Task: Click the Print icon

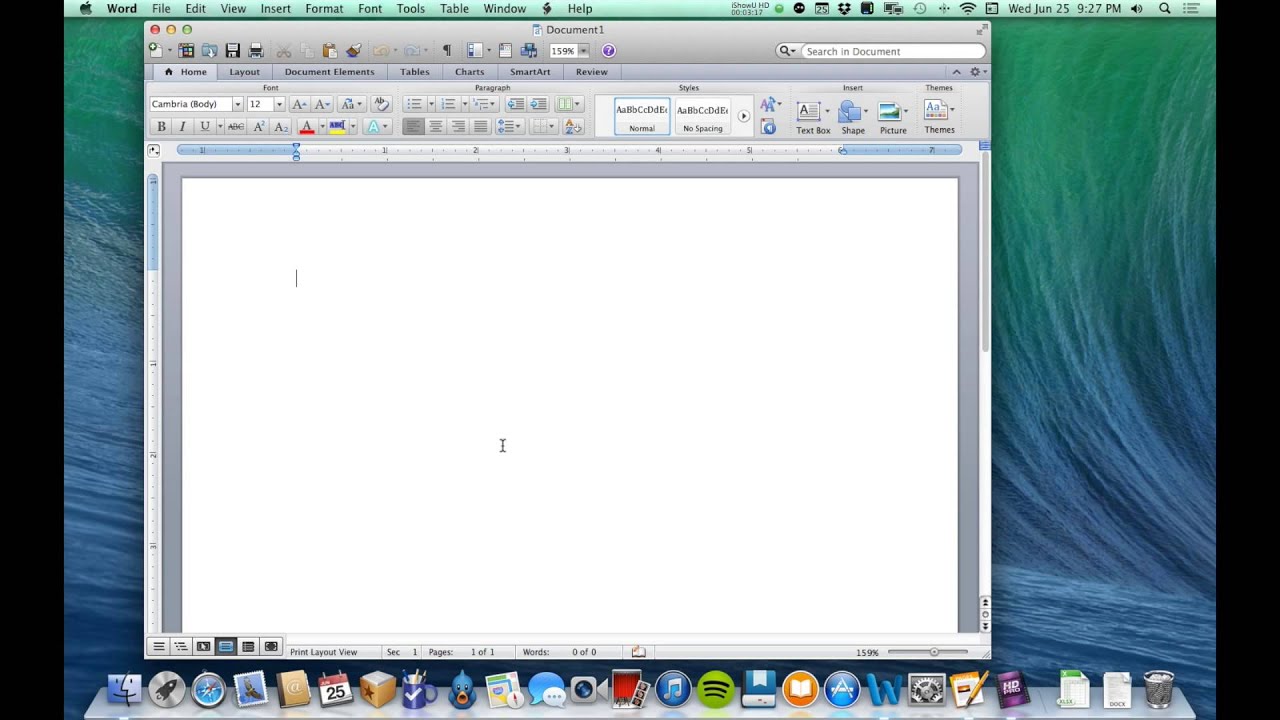Action: click(256, 50)
